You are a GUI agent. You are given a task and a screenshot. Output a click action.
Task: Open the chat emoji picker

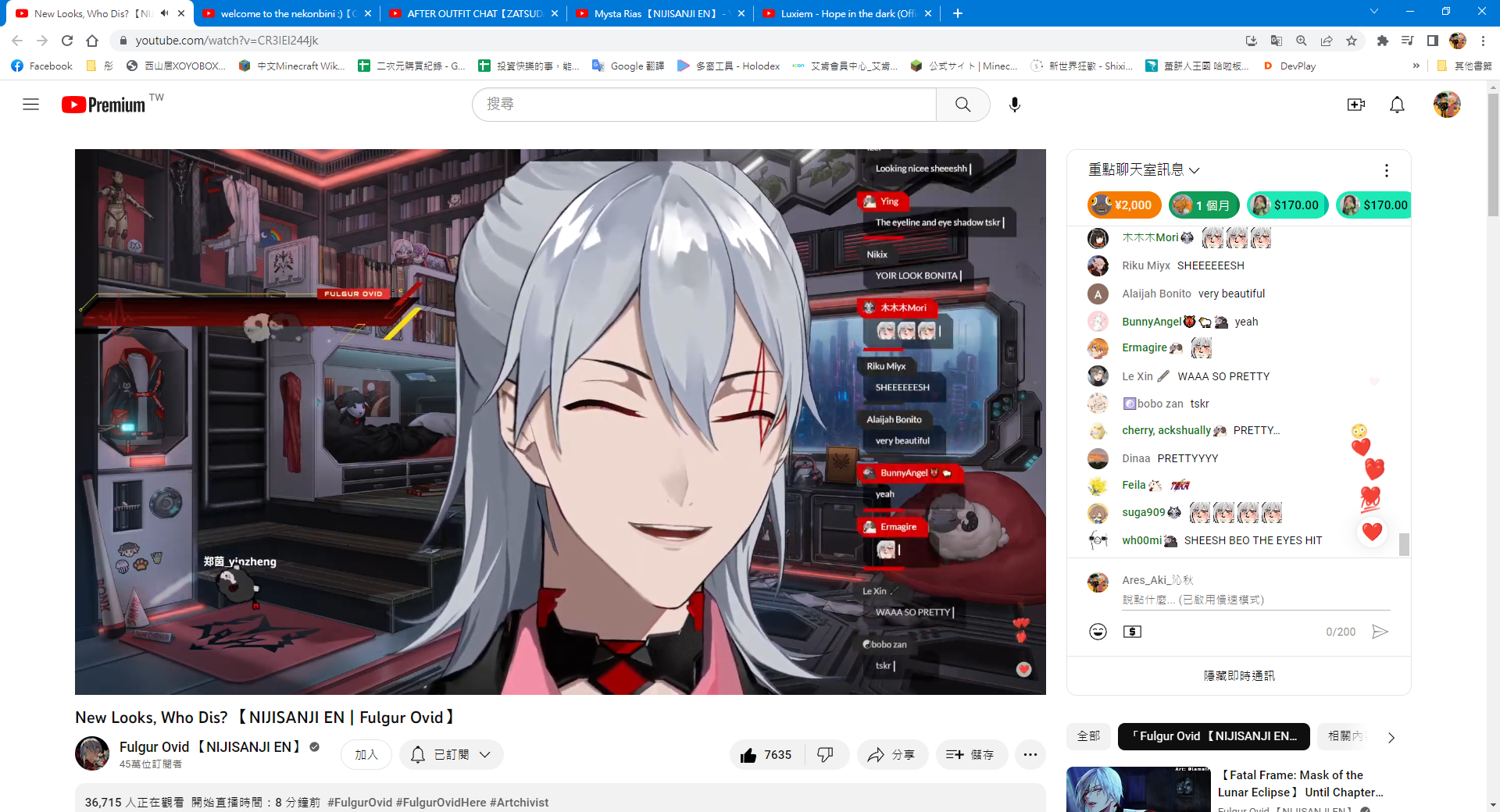[1098, 632]
